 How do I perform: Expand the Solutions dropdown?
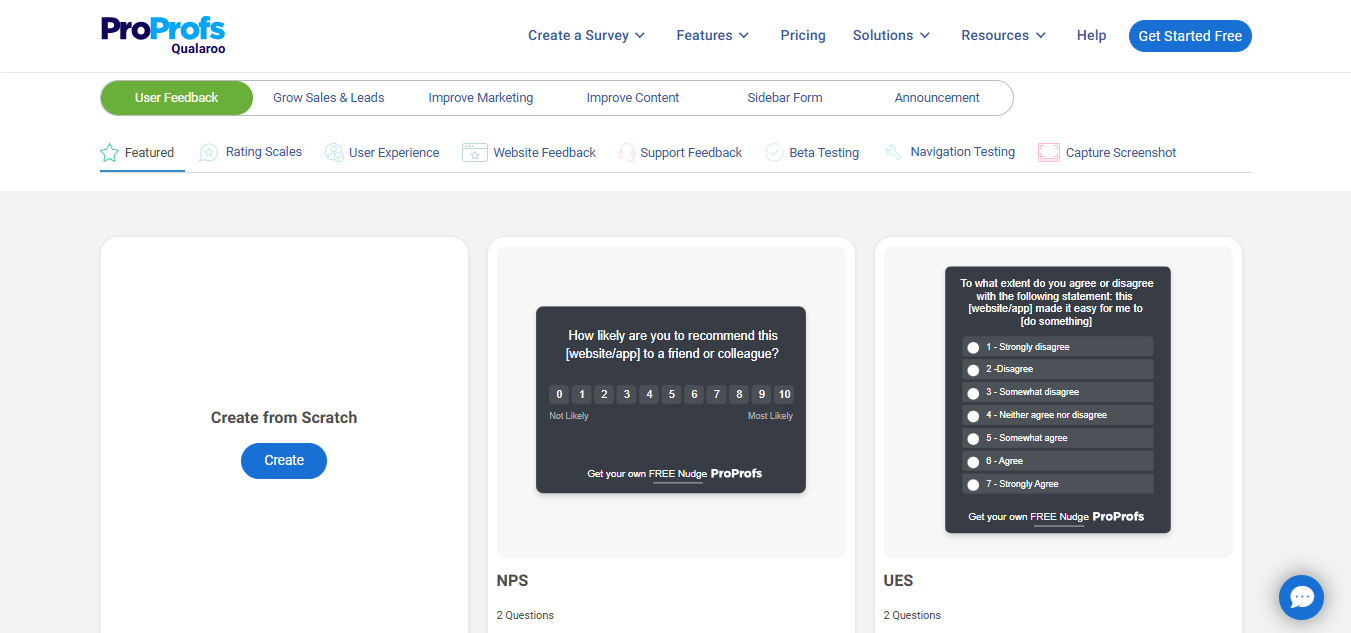[891, 35]
